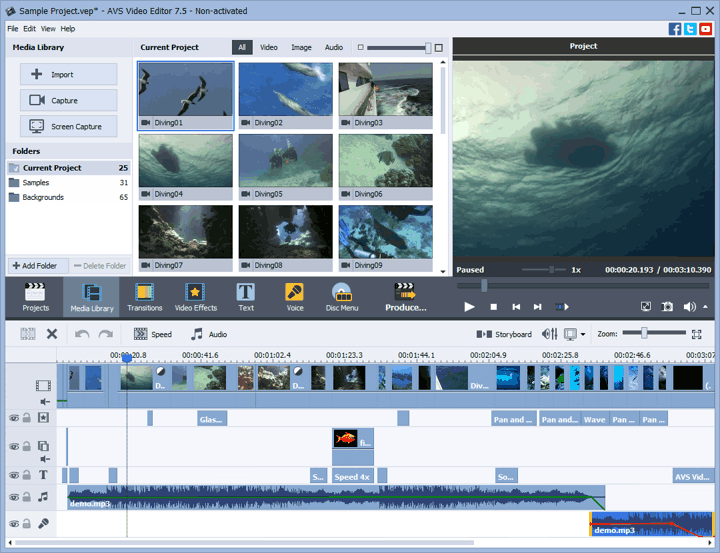Redo the last action
The width and height of the screenshot is (720, 553).
106,334
